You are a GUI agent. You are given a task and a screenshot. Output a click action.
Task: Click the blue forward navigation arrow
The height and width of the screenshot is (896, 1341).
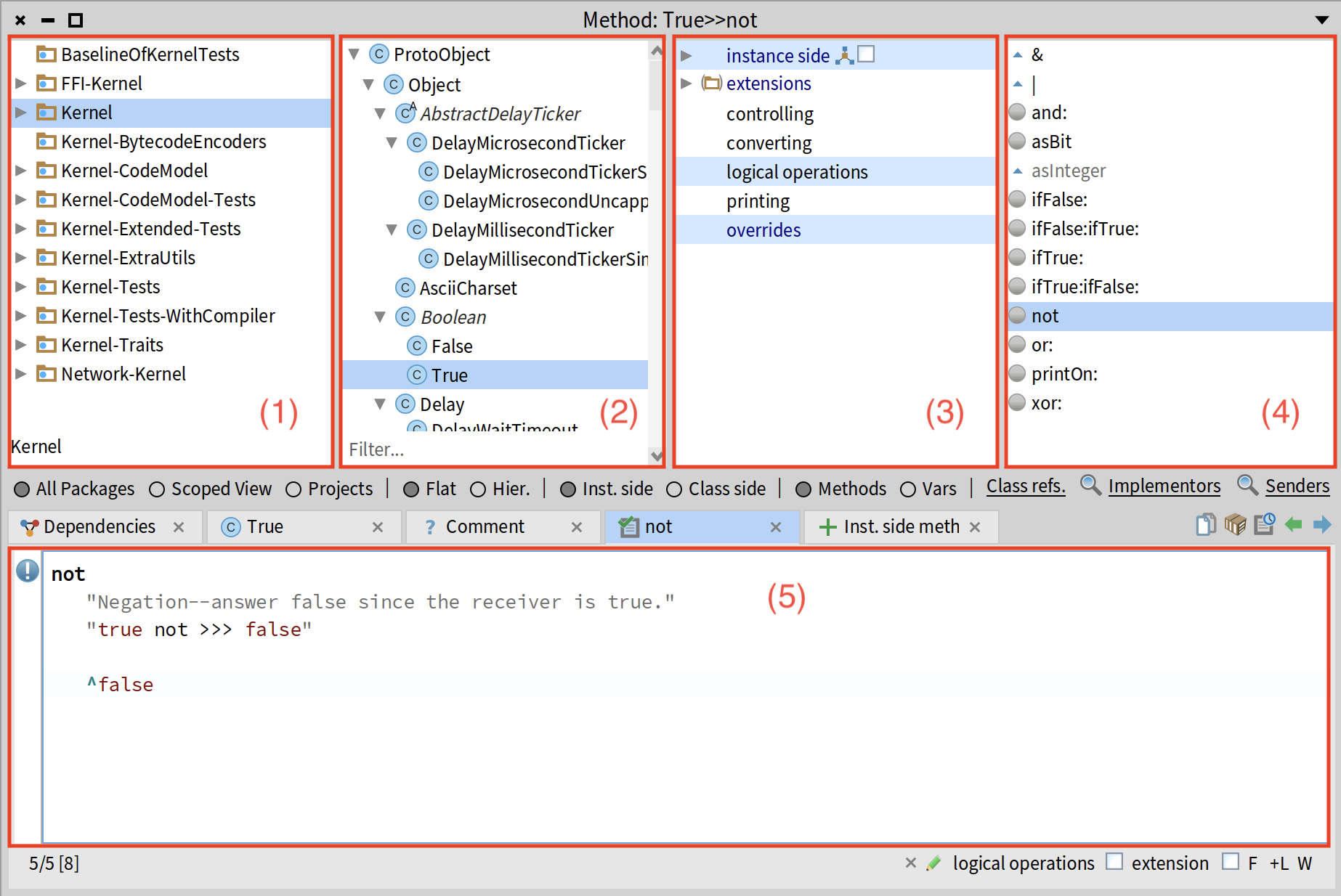tap(1322, 524)
